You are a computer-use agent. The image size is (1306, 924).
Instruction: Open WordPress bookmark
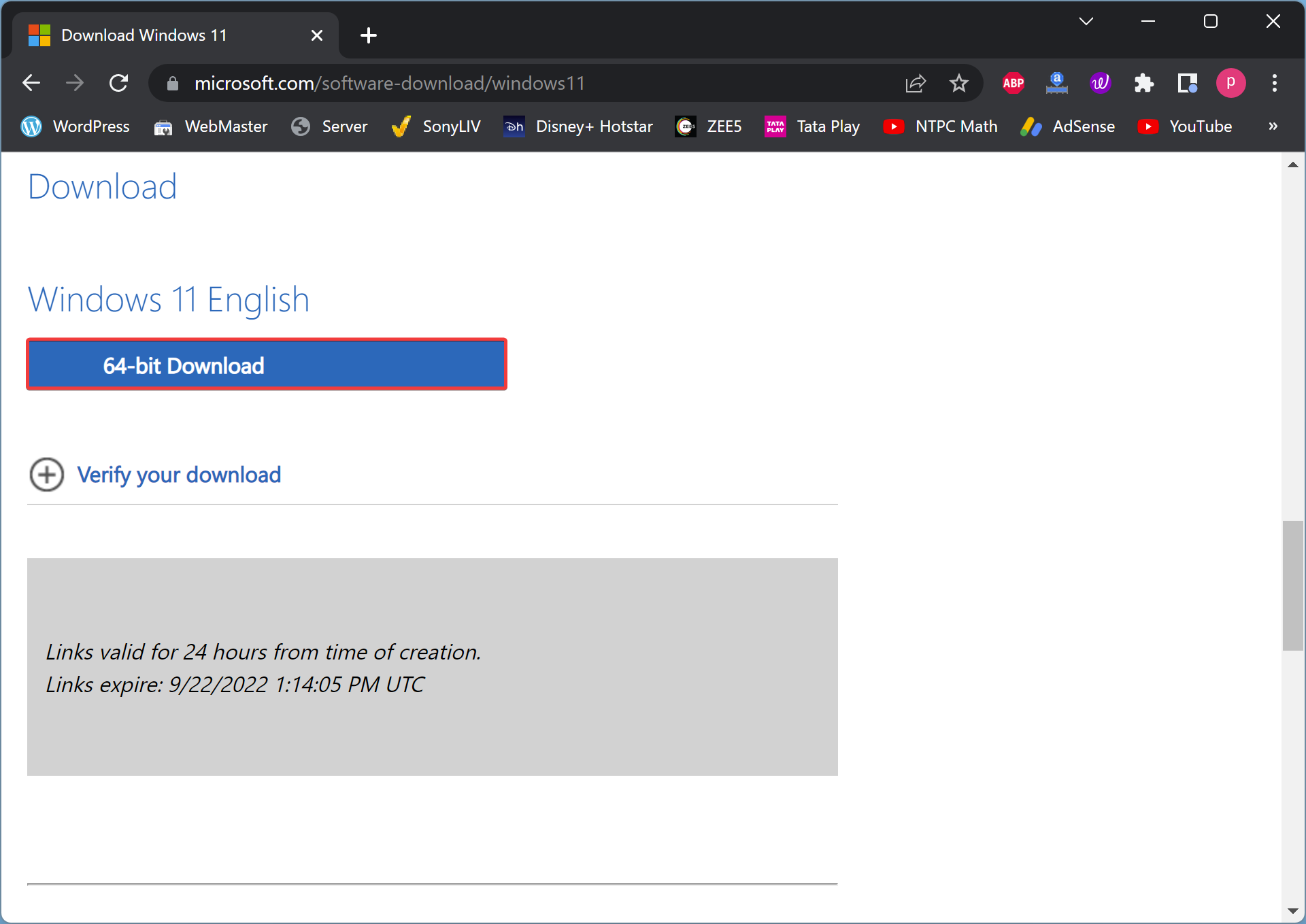pos(76,126)
